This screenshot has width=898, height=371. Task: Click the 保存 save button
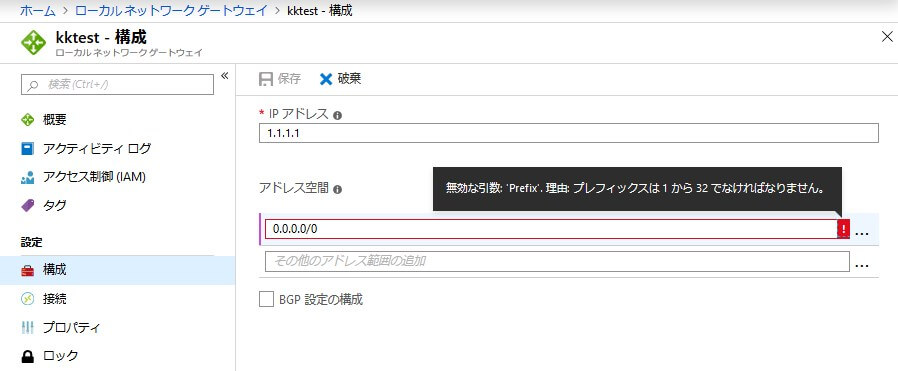tap(279, 79)
